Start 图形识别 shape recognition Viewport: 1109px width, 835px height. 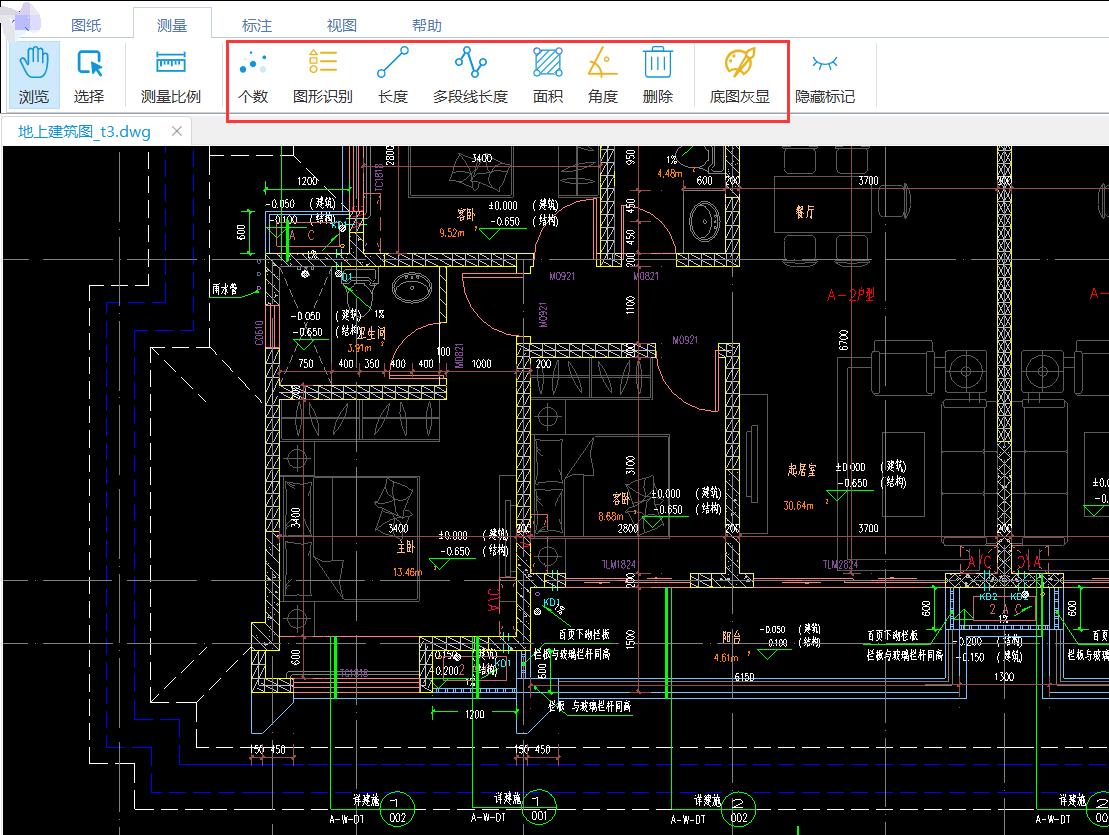322,74
